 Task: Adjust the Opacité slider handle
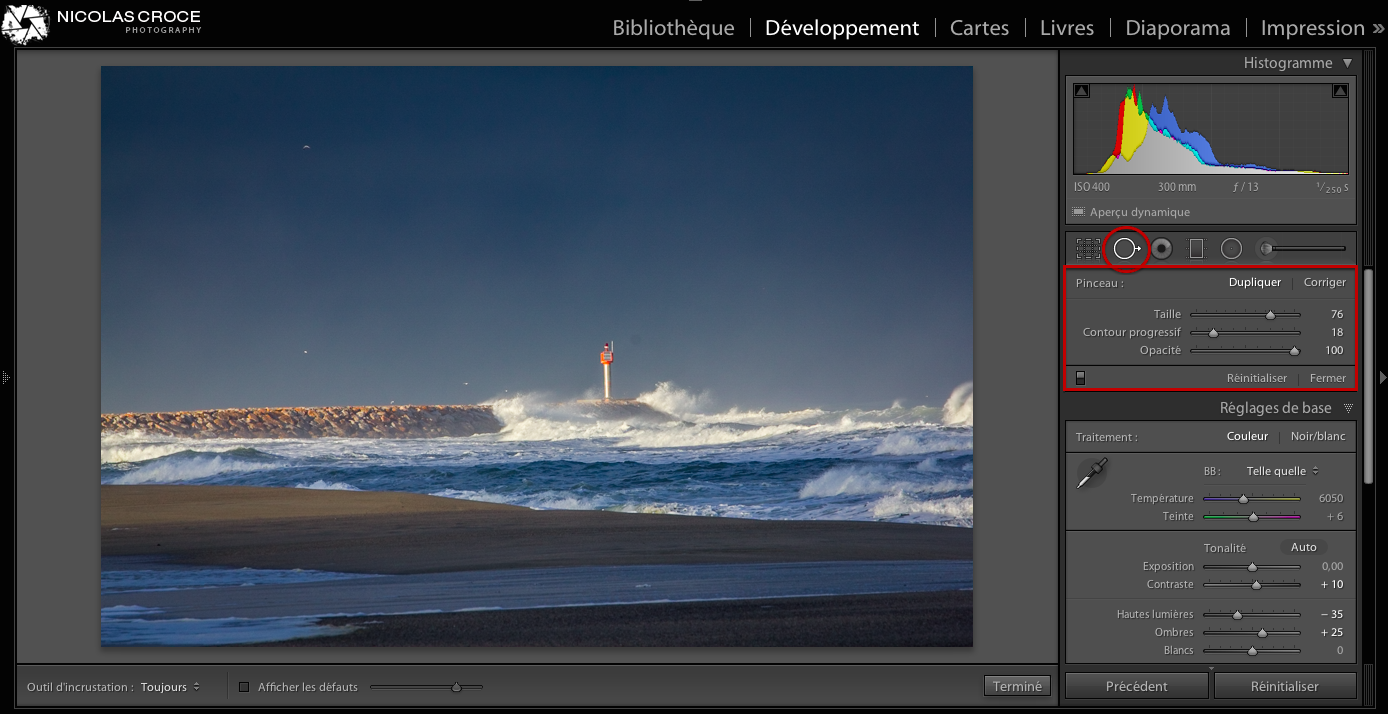1295,350
